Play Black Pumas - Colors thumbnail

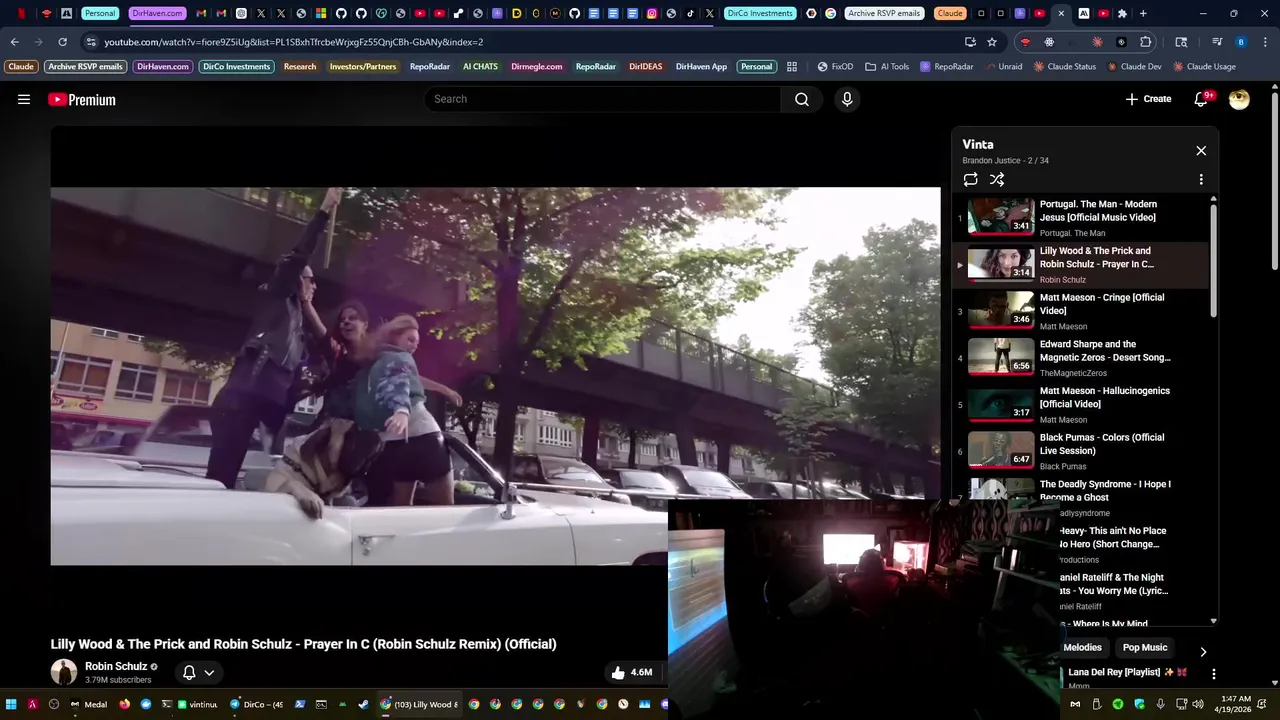point(1001,450)
